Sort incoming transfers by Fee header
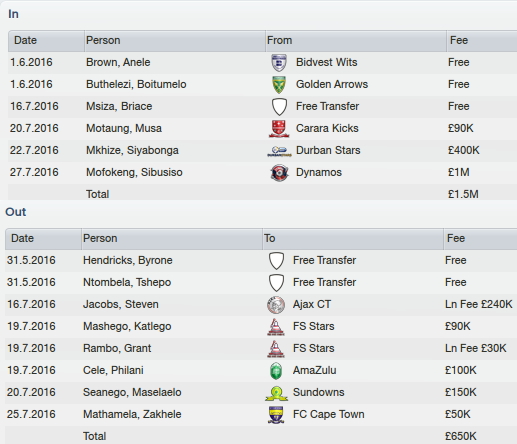The height and width of the screenshot is (444, 517). pyautogui.click(x=481, y=41)
